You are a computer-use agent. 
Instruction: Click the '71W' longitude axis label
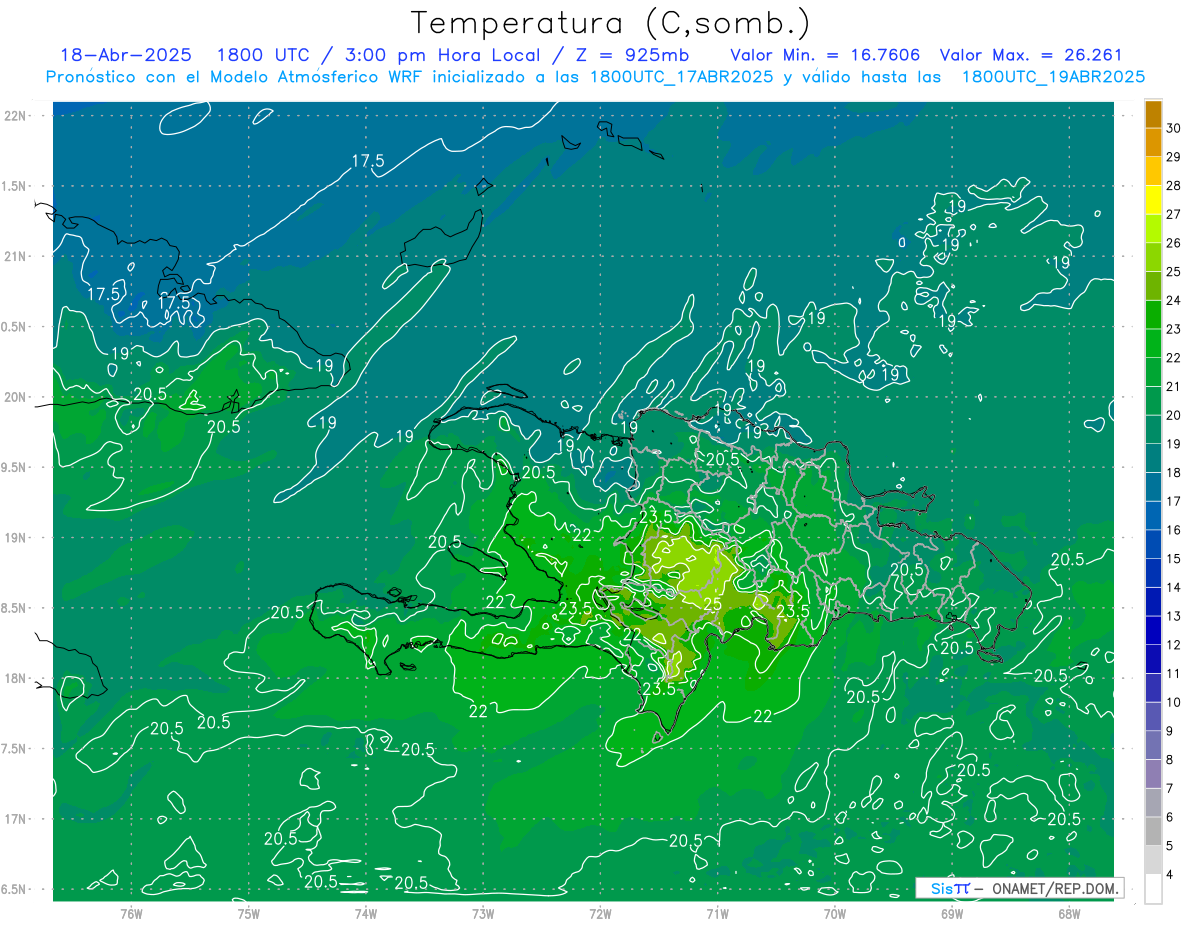click(717, 913)
